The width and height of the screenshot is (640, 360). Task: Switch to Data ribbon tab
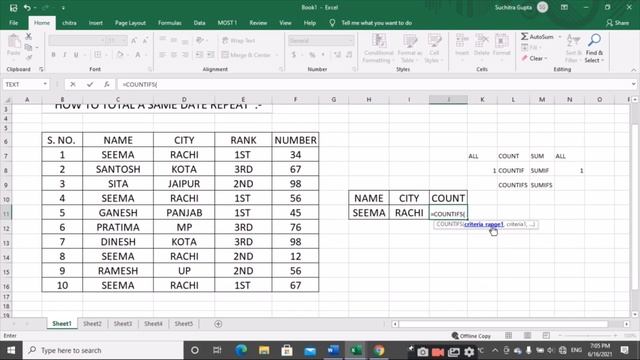point(200,23)
